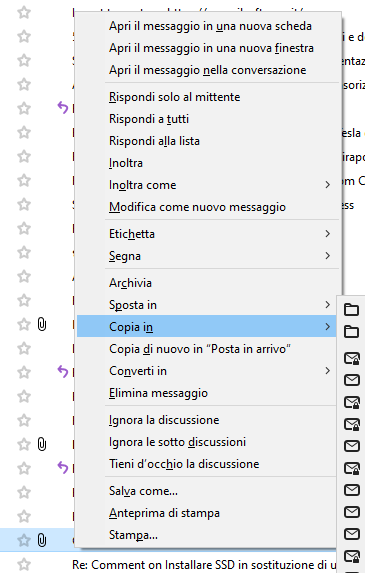This screenshot has width=365, height=573.
Task: Click the attachment paperclip in the highlighted row
Action: coord(42,540)
